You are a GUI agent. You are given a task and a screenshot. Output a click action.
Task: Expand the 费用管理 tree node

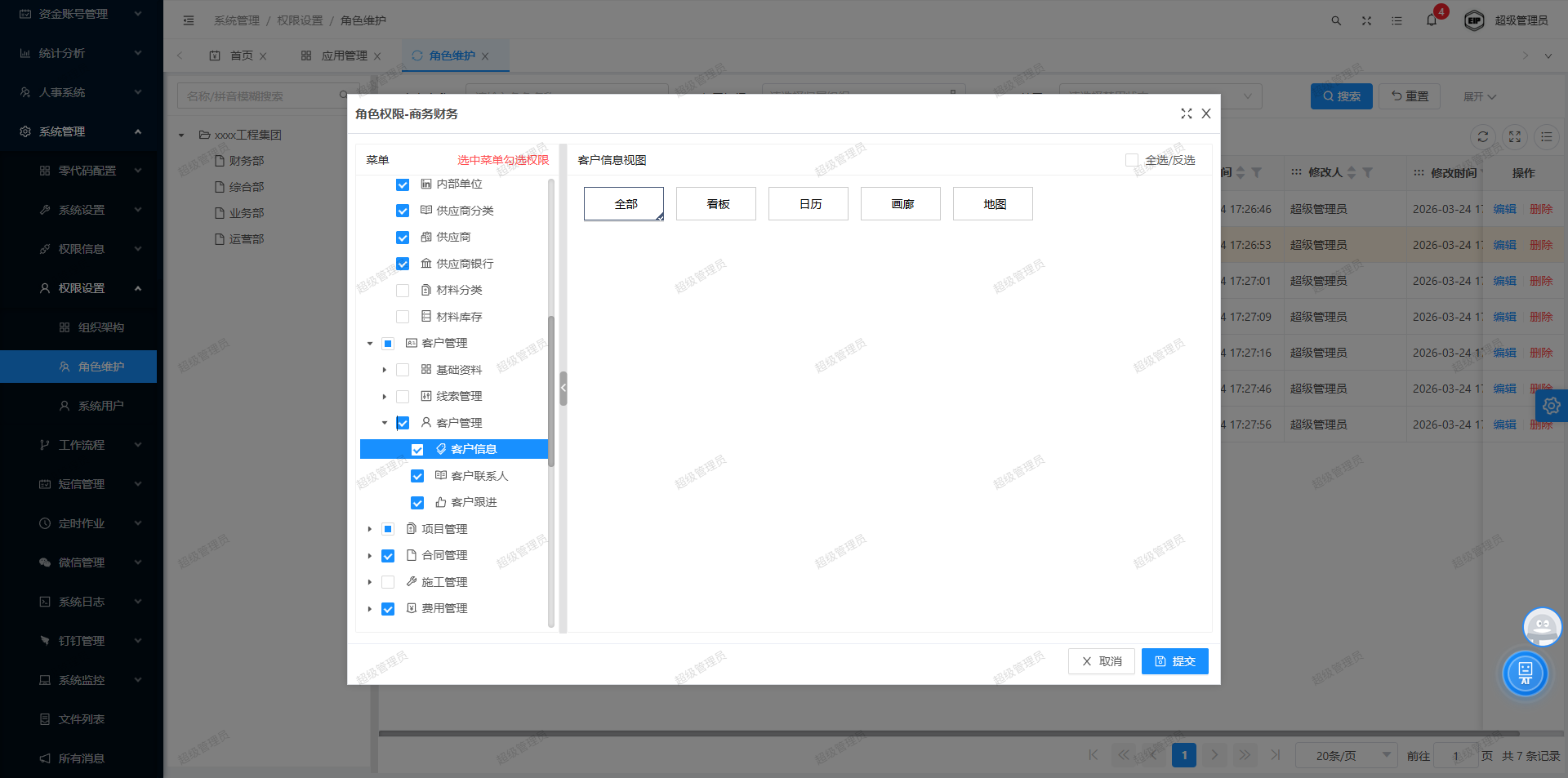pos(370,609)
